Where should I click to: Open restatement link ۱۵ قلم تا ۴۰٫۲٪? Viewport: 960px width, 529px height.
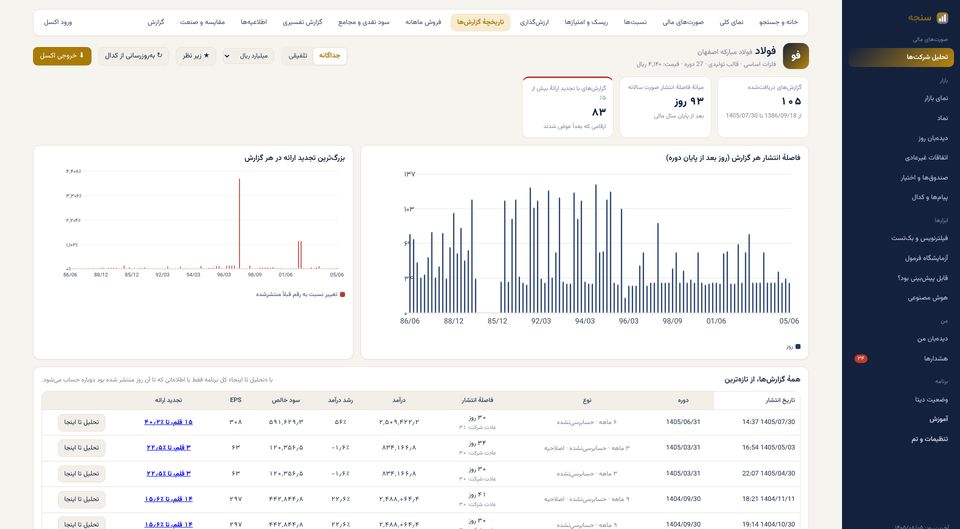click(168, 422)
